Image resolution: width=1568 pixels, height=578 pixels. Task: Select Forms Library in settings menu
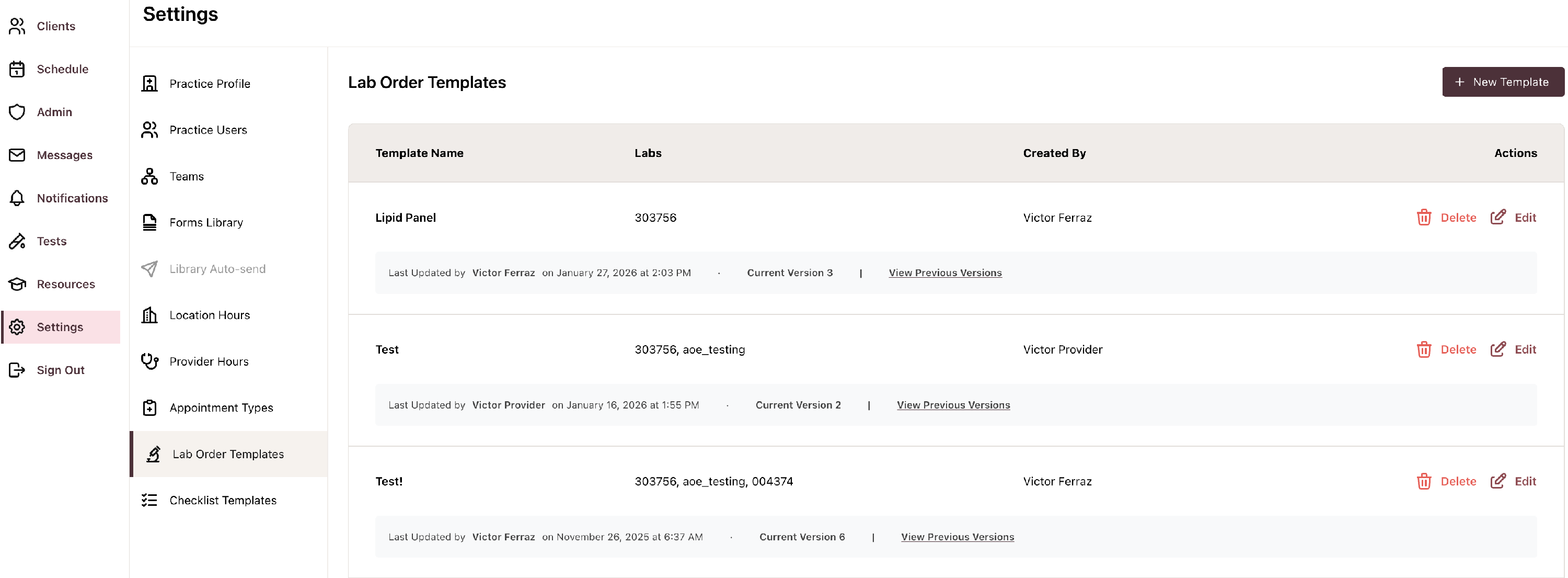pyautogui.click(x=206, y=222)
